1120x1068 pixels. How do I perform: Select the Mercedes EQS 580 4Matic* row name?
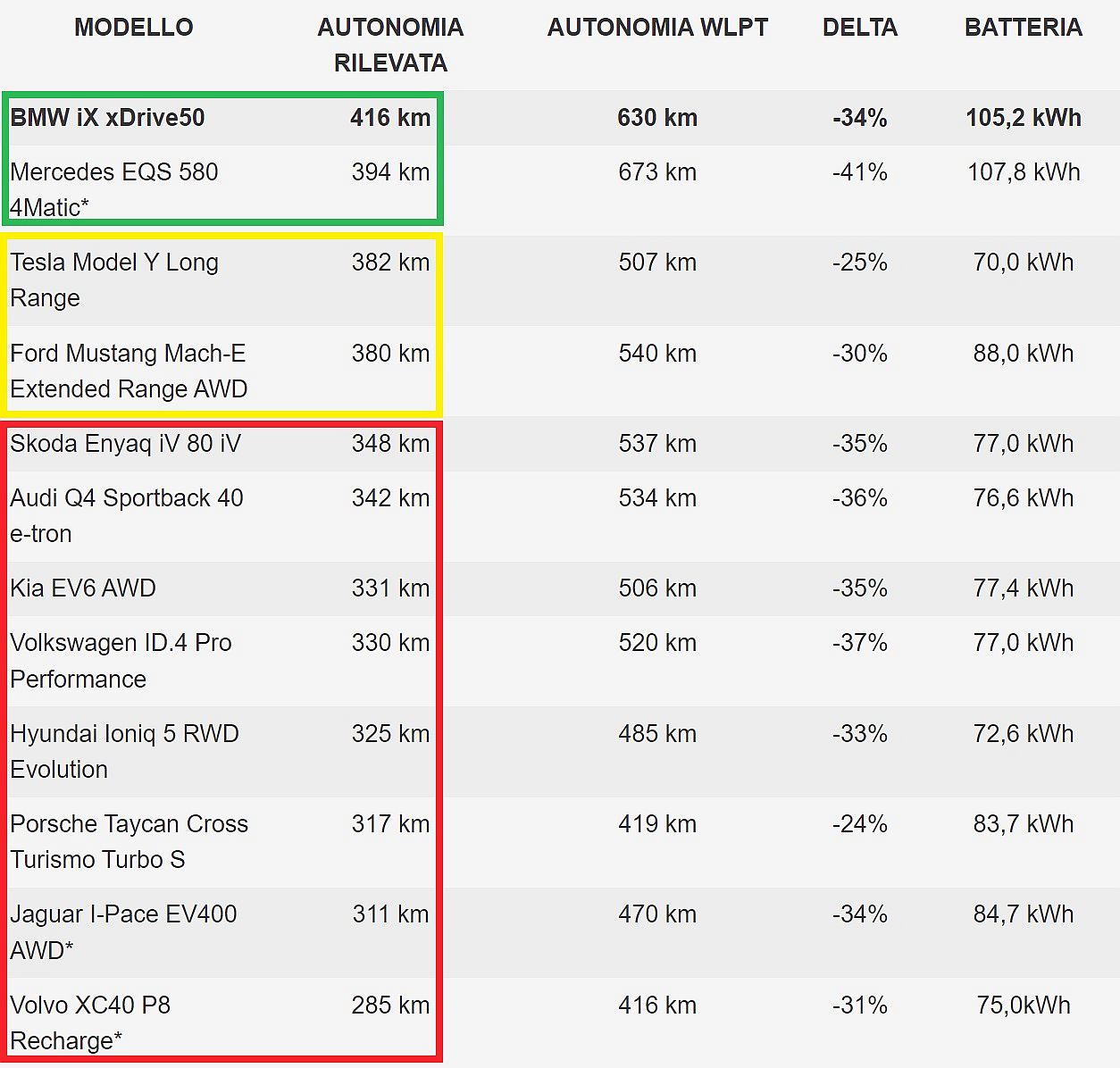pyautogui.click(x=113, y=189)
